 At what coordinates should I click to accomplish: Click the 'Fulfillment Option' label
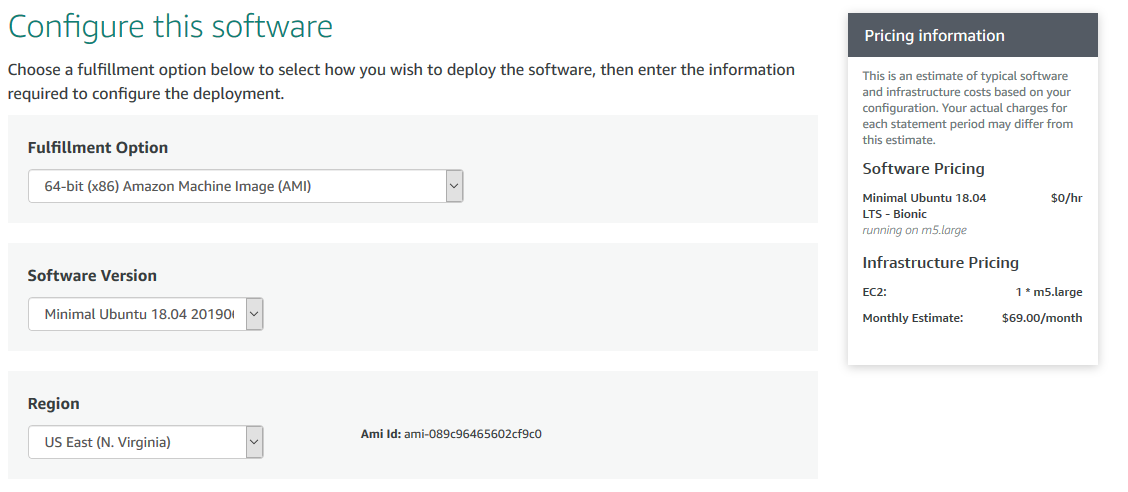pos(98,147)
